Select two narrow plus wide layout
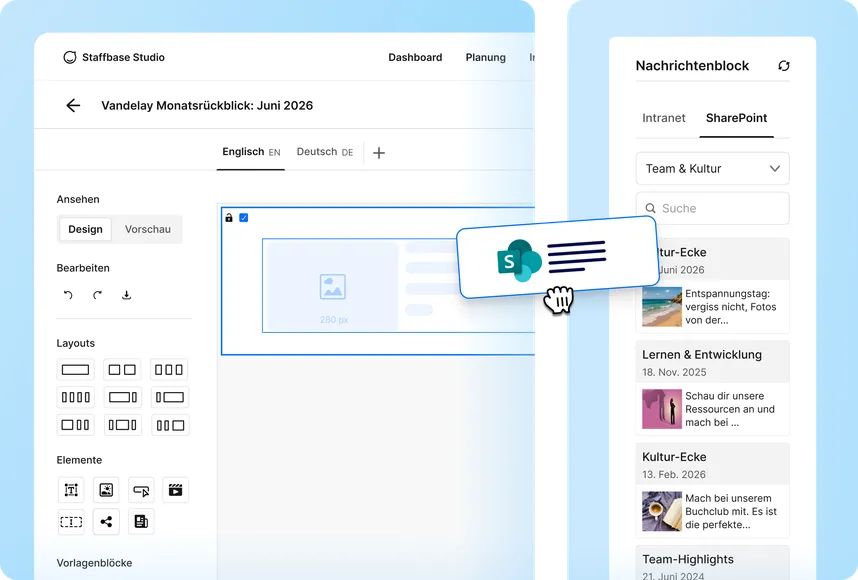 click(170, 425)
